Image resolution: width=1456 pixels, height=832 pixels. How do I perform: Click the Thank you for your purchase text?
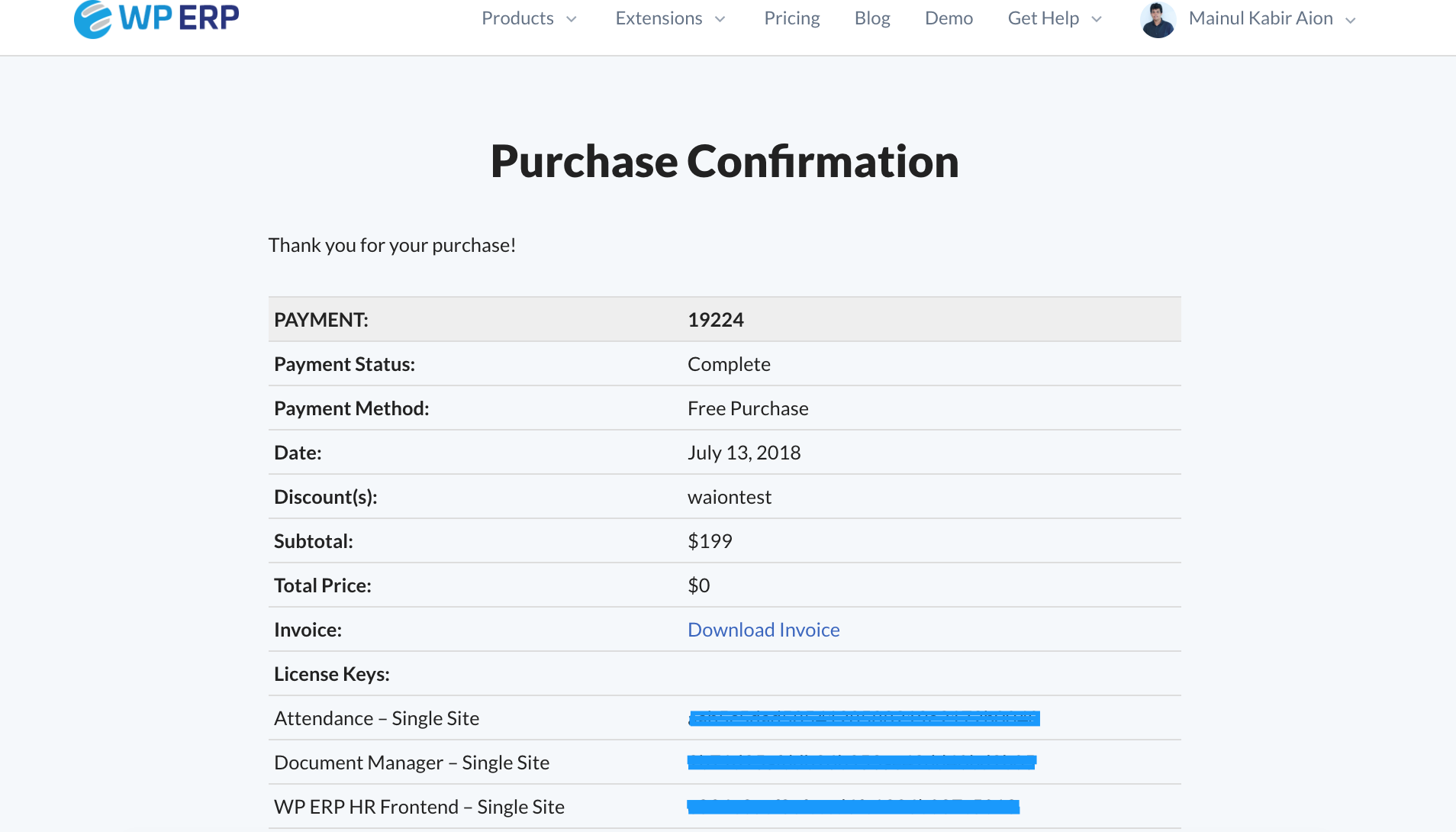coord(392,245)
